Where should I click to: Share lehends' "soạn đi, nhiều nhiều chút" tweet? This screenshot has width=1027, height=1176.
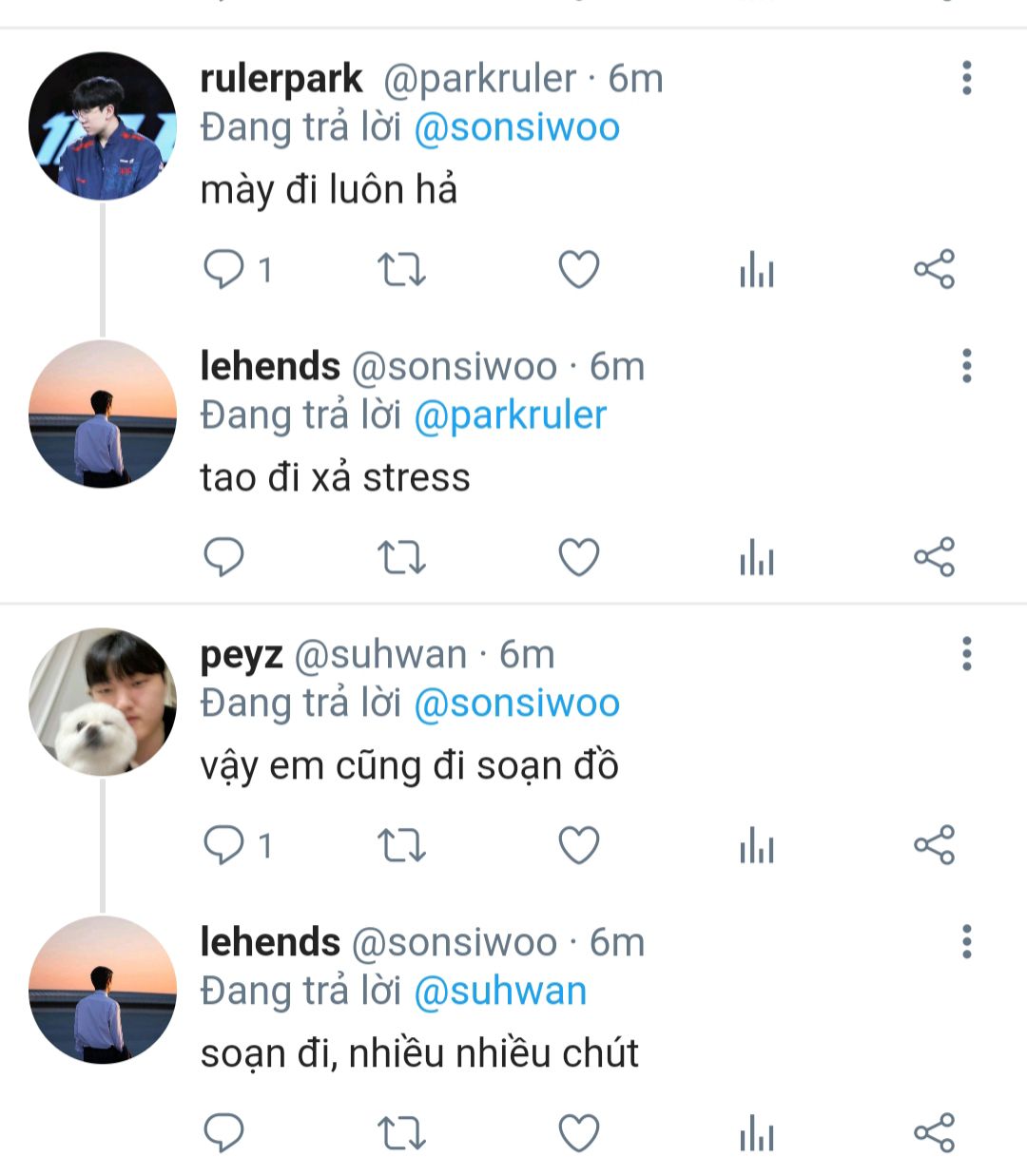tap(934, 1133)
